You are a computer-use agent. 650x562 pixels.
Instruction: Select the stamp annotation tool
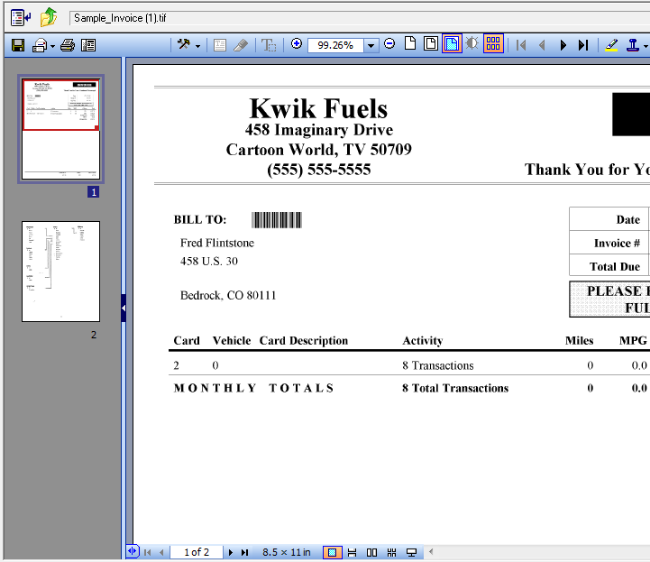[x=633, y=45]
